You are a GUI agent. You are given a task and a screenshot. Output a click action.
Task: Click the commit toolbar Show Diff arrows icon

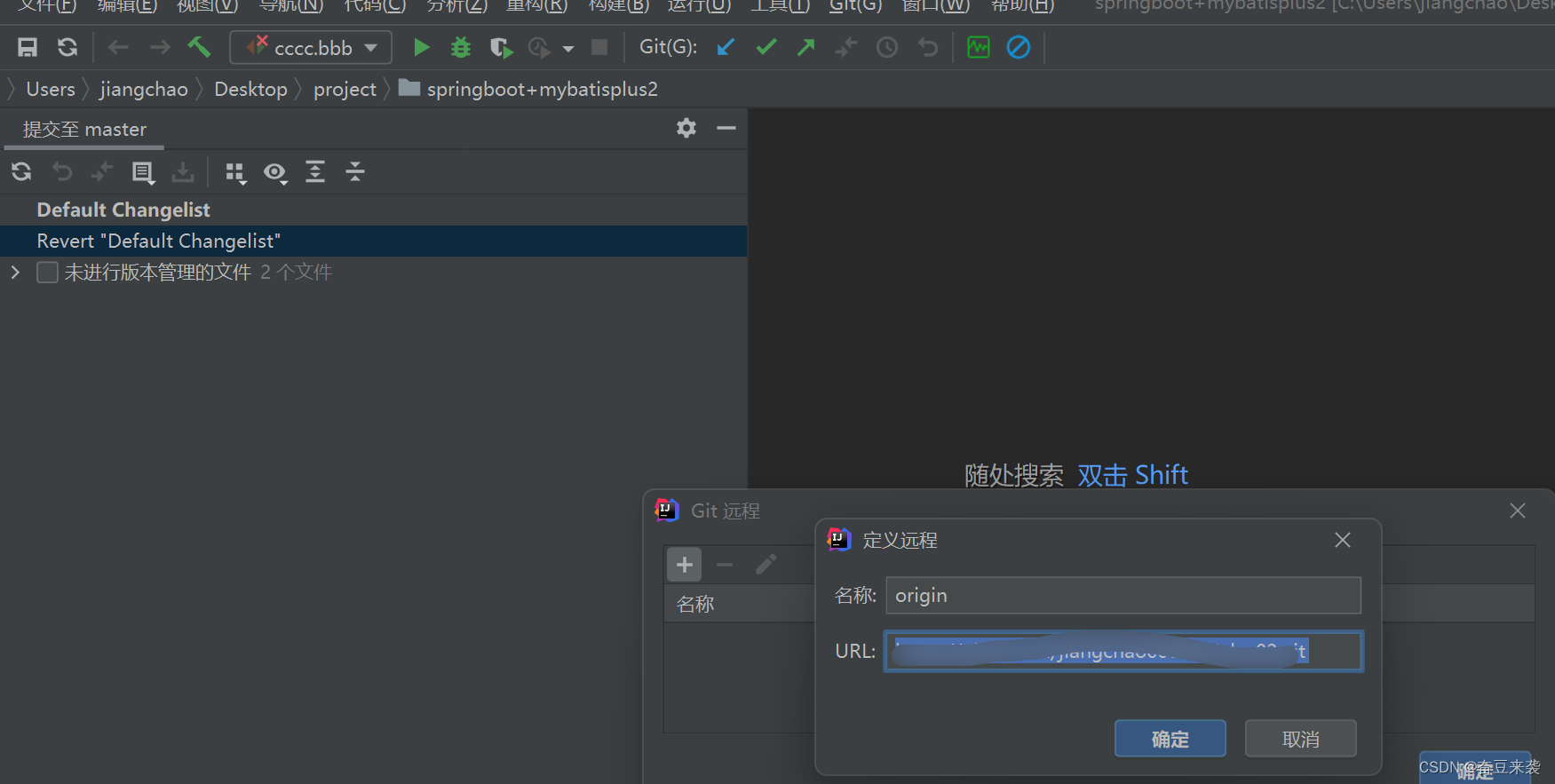(102, 171)
